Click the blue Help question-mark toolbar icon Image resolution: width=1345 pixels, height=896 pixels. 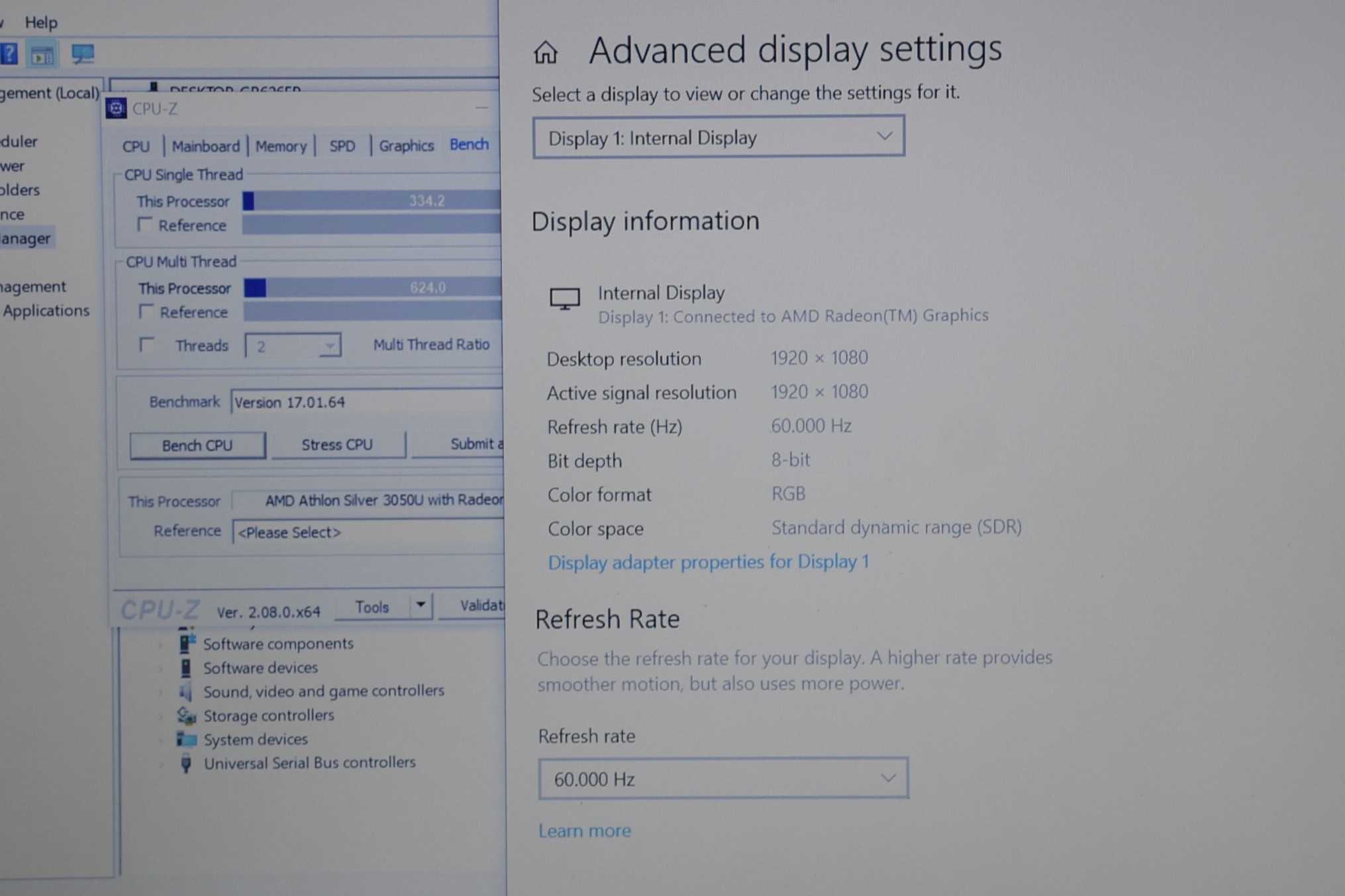9,54
